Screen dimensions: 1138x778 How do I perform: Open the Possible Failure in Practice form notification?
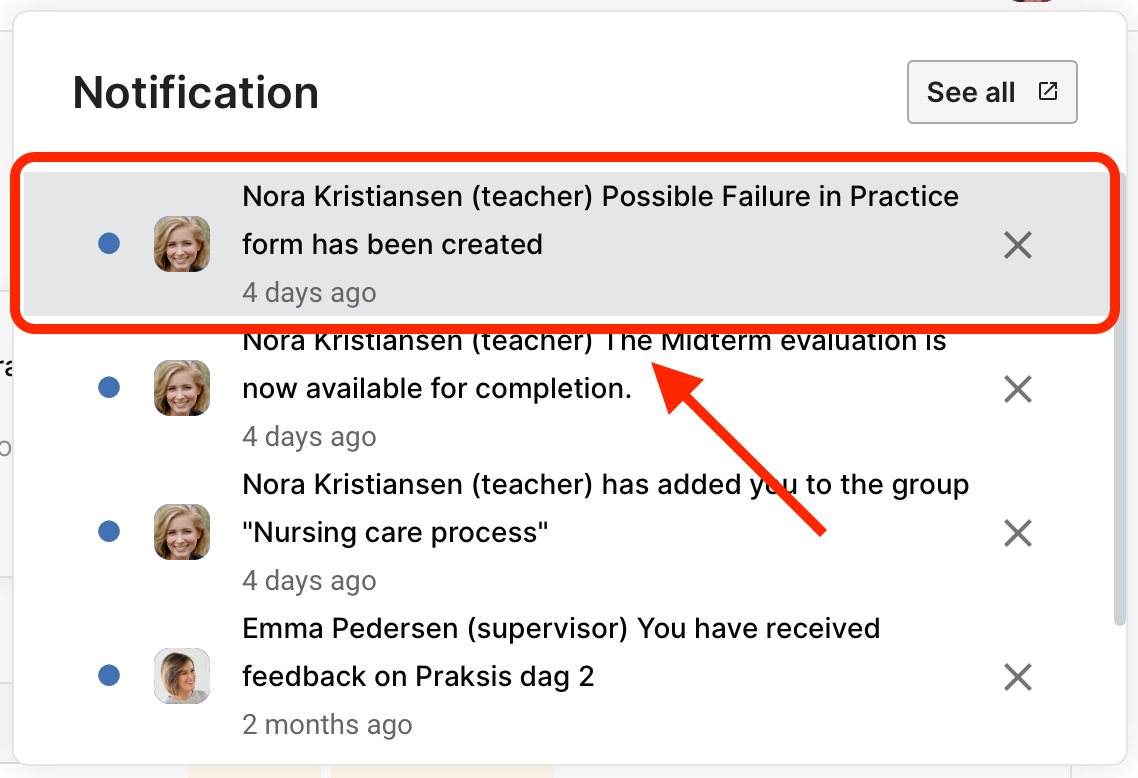600,220
